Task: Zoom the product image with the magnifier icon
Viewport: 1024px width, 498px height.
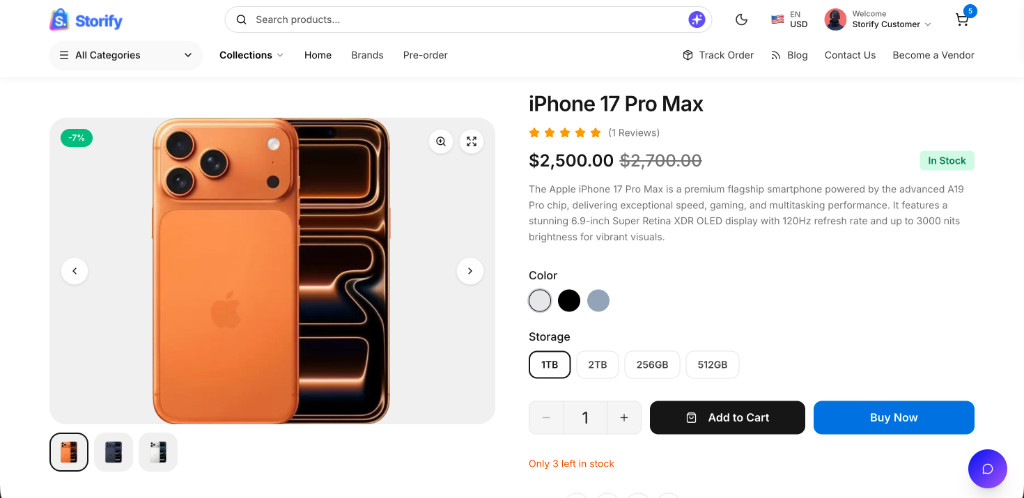Action: [x=441, y=142]
